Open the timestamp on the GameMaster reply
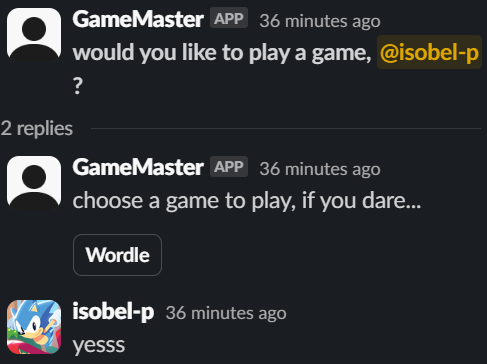 [320, 169]
